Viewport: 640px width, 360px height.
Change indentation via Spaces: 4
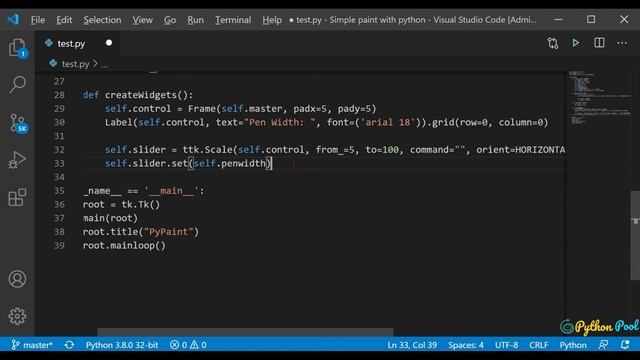click(x=466, y=345)
